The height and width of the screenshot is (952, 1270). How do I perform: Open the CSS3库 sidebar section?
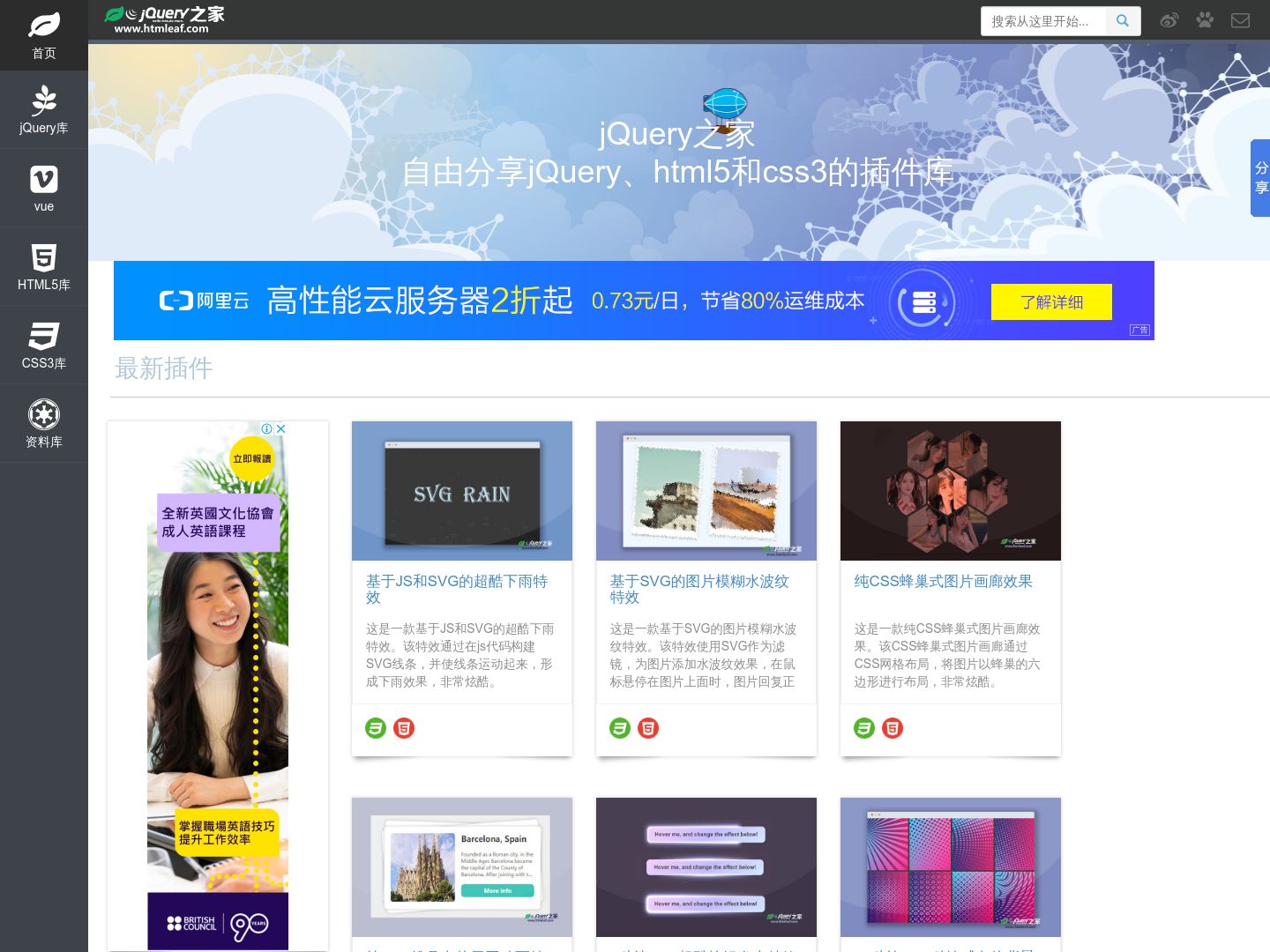44,346
